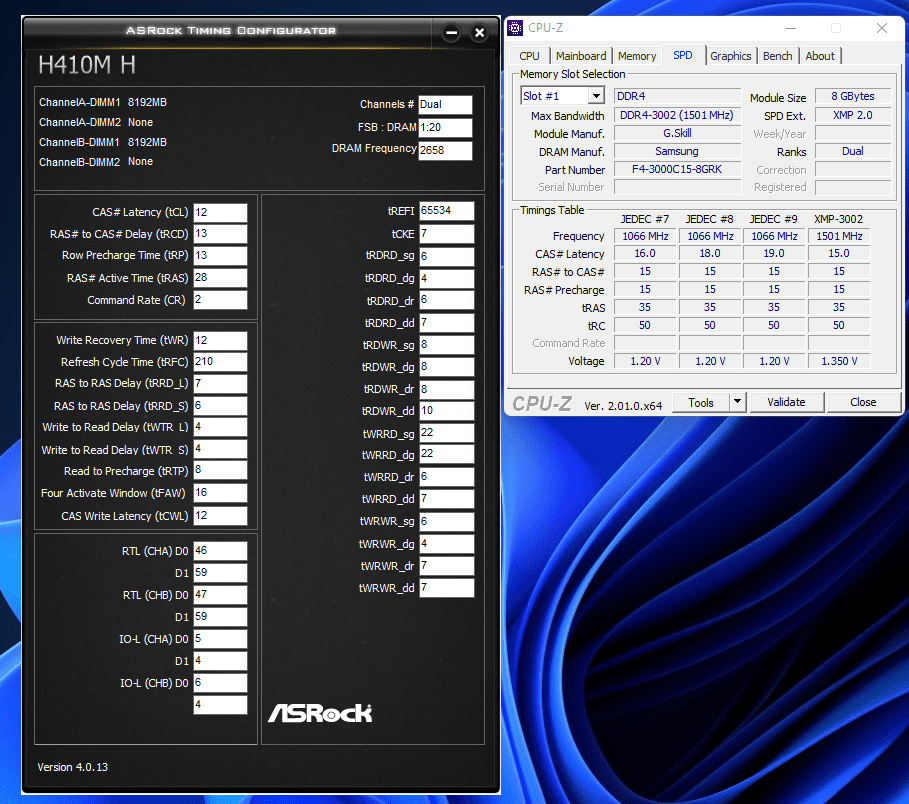Click the tWRRD_sg field showing 22
The image size is (909, 804).
point(446,433)
